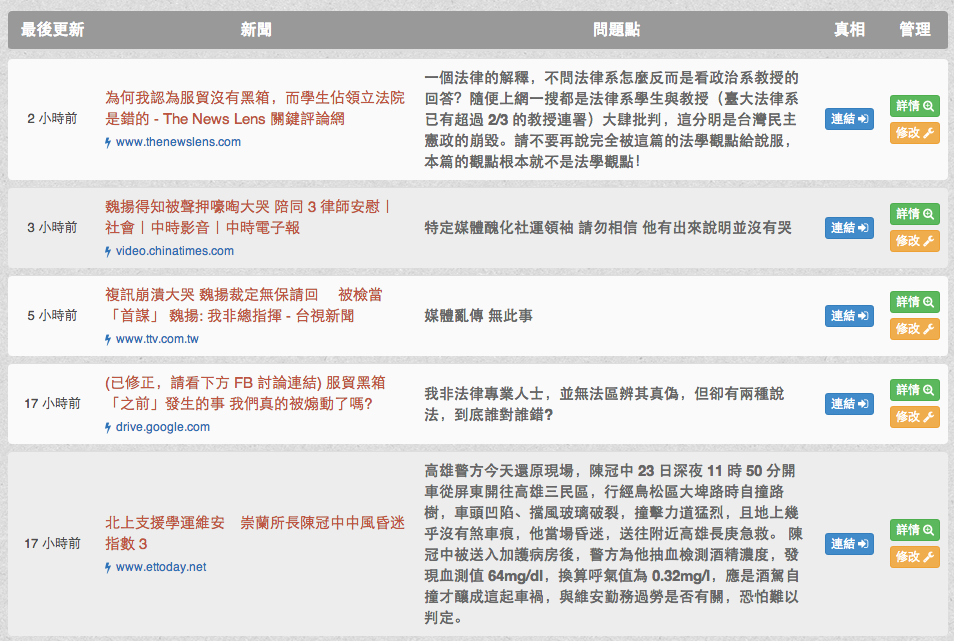
Task: Click lightning icon beside www.thenewslens.com
Action: (x=108, y=142)
